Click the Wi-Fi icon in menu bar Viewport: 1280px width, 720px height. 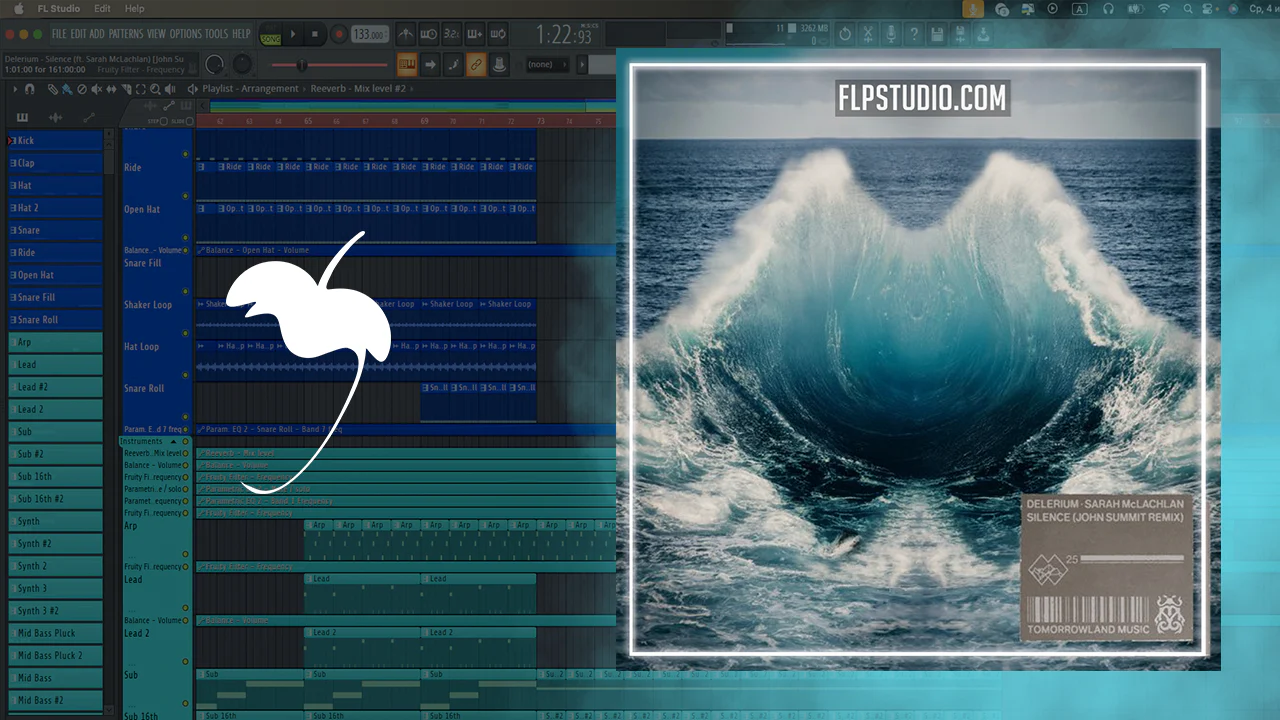(x=1163, y=8)
